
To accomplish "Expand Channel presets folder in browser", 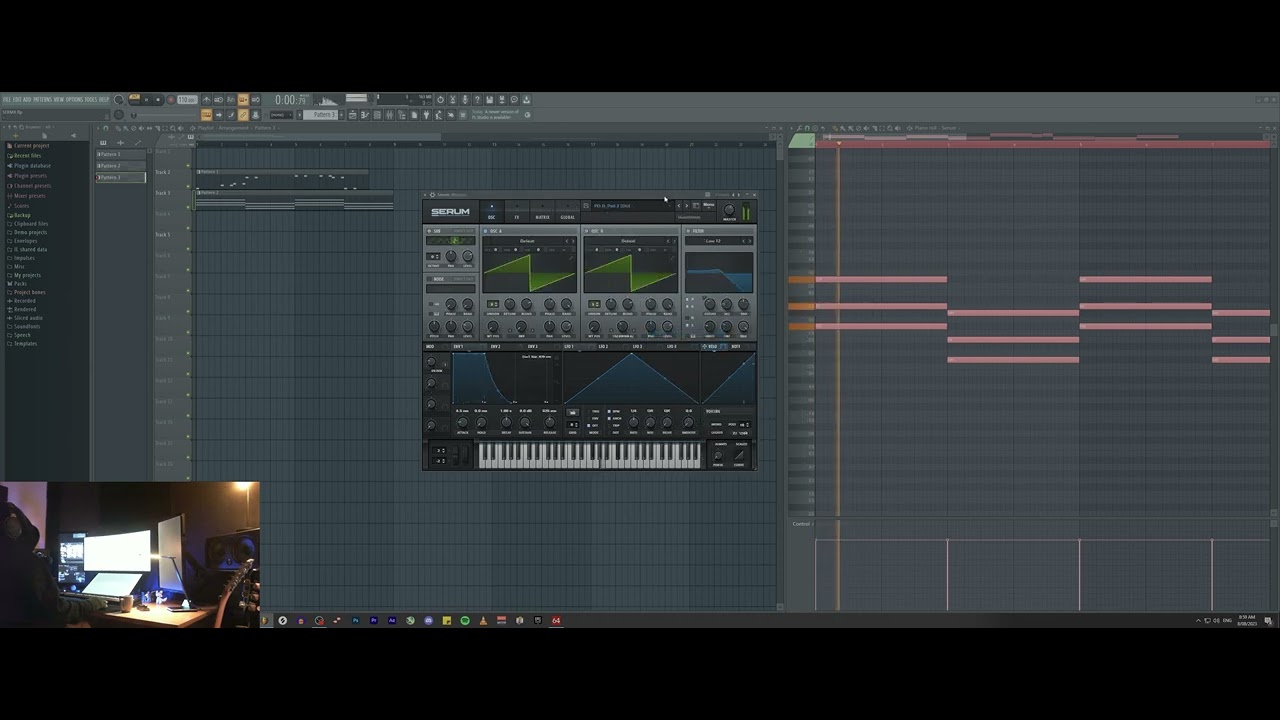I will pyautogui.click(x=32, y=186).
